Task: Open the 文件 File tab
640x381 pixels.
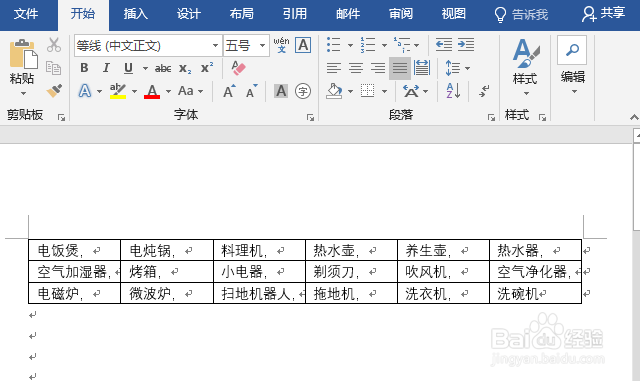Action: click(x=26, y=14)
